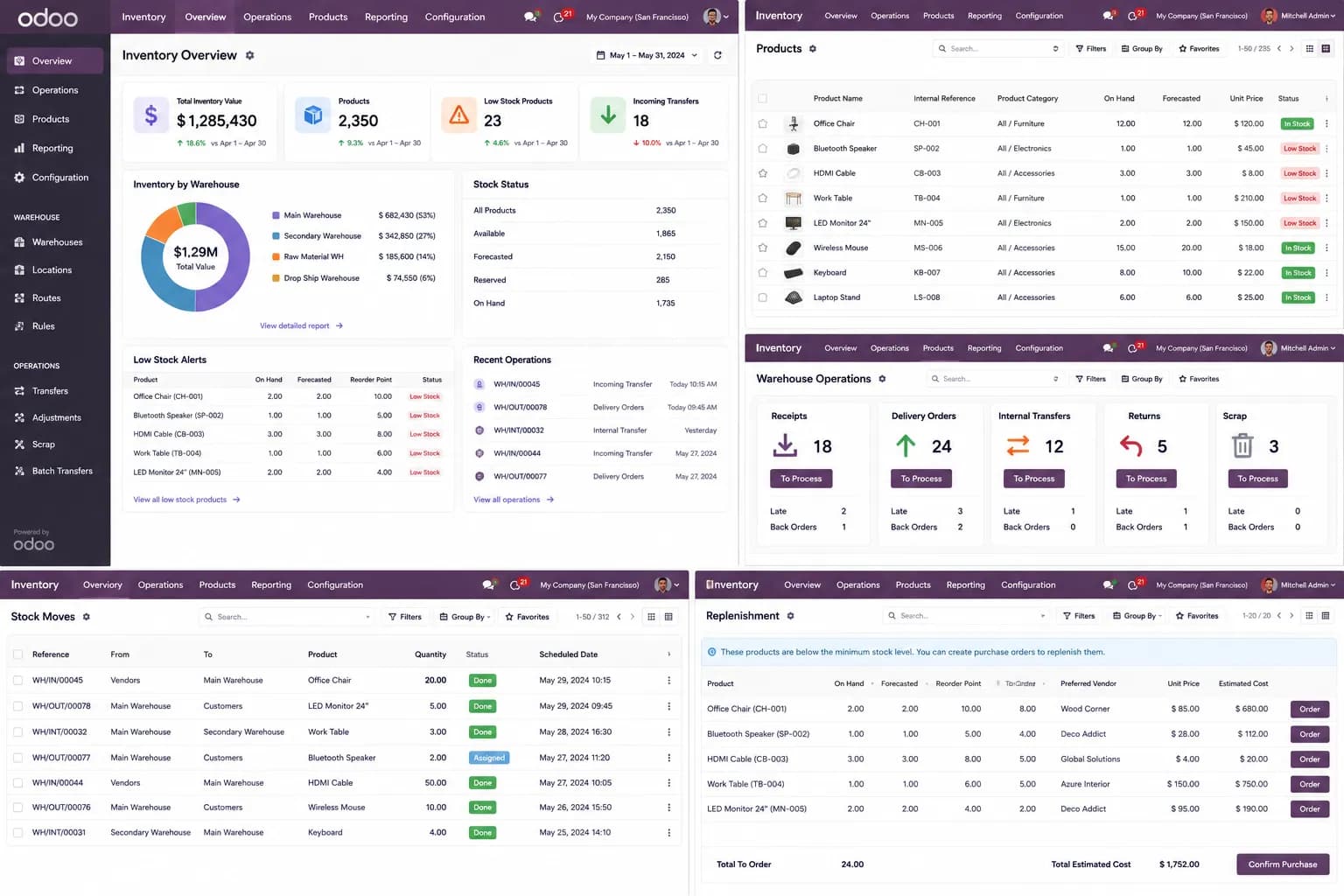Select all rows in Products header checkbox
This screenshot has height=896, width=1344.
coord(762,99)
